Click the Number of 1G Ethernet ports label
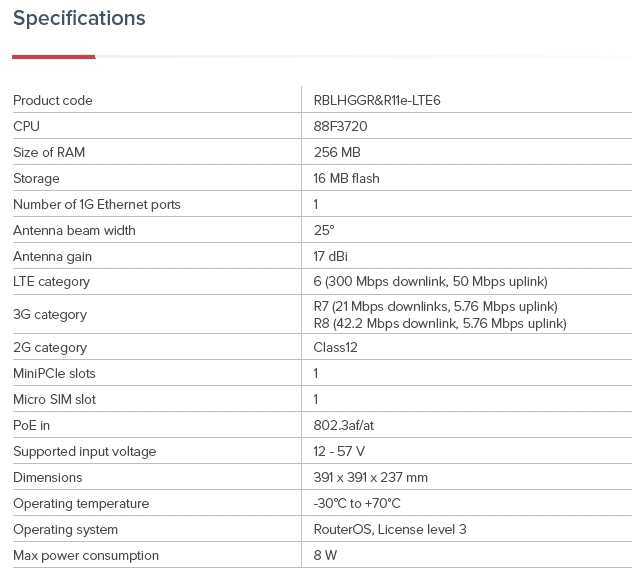This screenshot has height=578, width=632. pos(97,204)
